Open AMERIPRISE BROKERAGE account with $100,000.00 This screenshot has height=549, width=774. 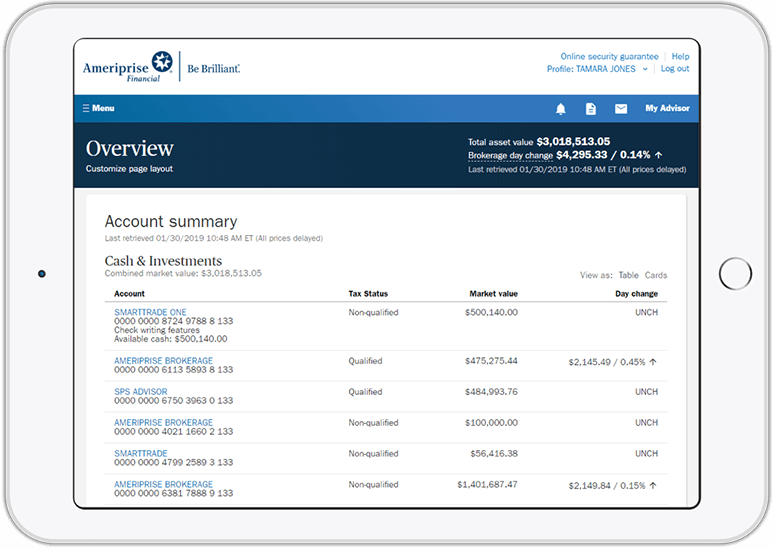pyautogui.click(x=163, y=423)
